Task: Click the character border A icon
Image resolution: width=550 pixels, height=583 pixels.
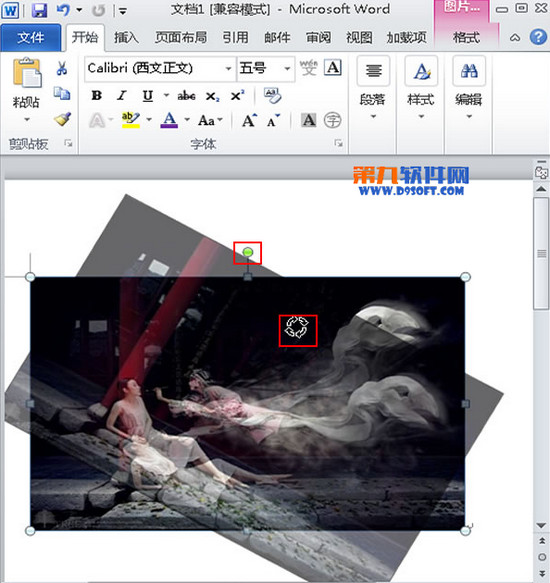Action: (x=333, y=68)
